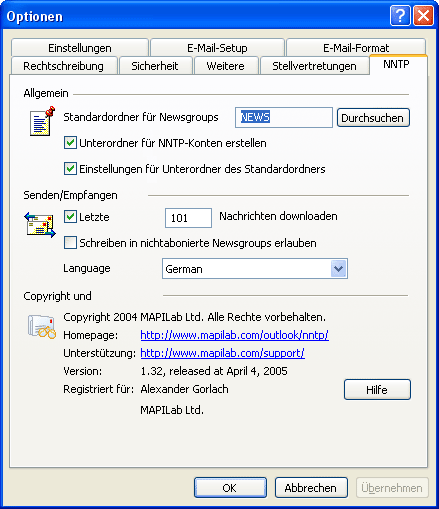Click the send/receive mail icon
Image resolution: width=439 pixels, height=509 pixels.
(40, 225)
